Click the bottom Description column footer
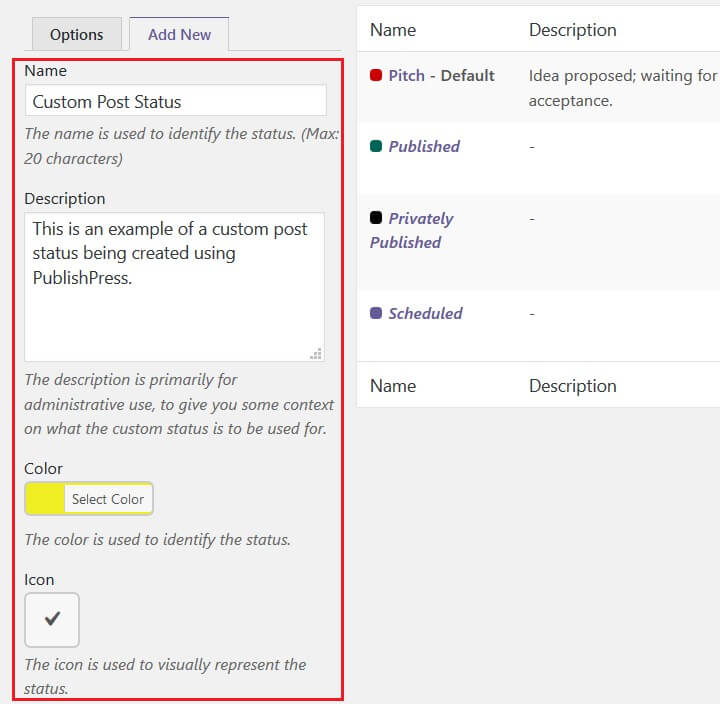The height and width of the screenshot is (704, 720). [573, 386]
